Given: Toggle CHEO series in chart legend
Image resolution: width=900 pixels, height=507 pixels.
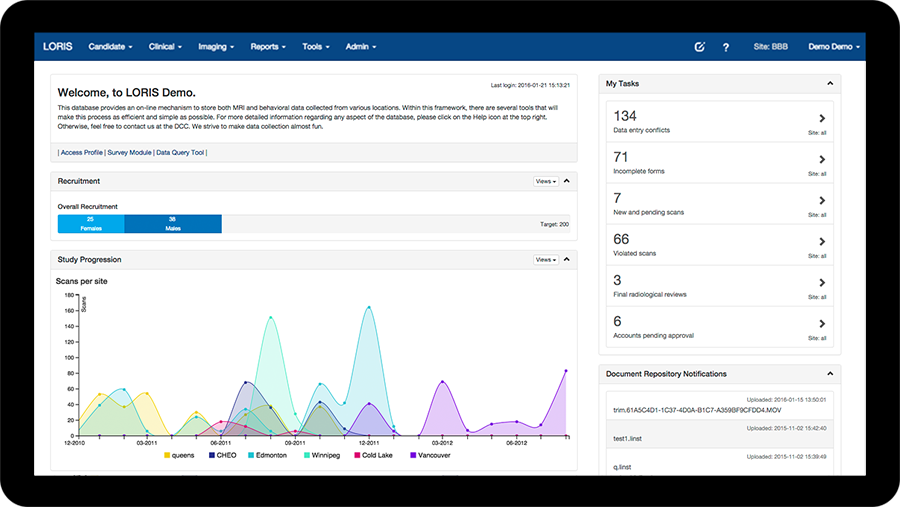Looking at the screenshot, I should click(x=223, y=455).
